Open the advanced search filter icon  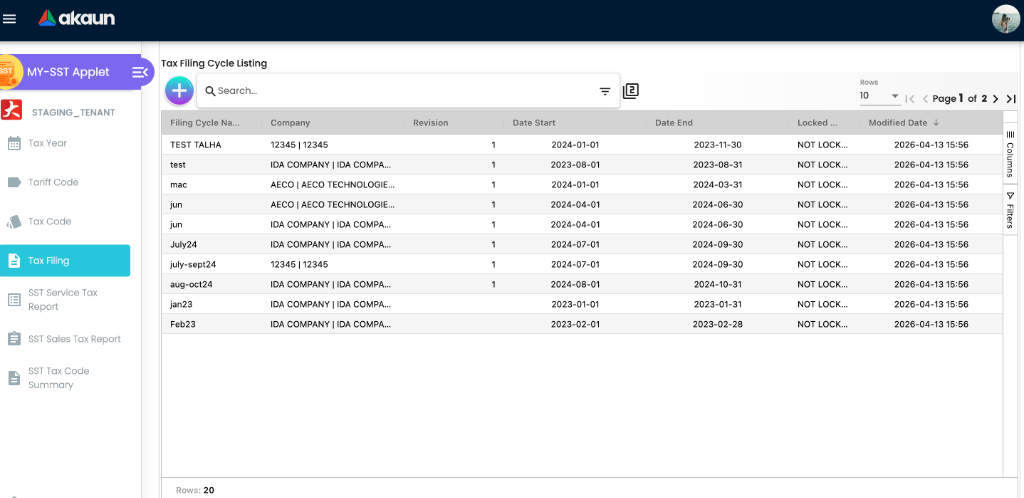point(605,92)
